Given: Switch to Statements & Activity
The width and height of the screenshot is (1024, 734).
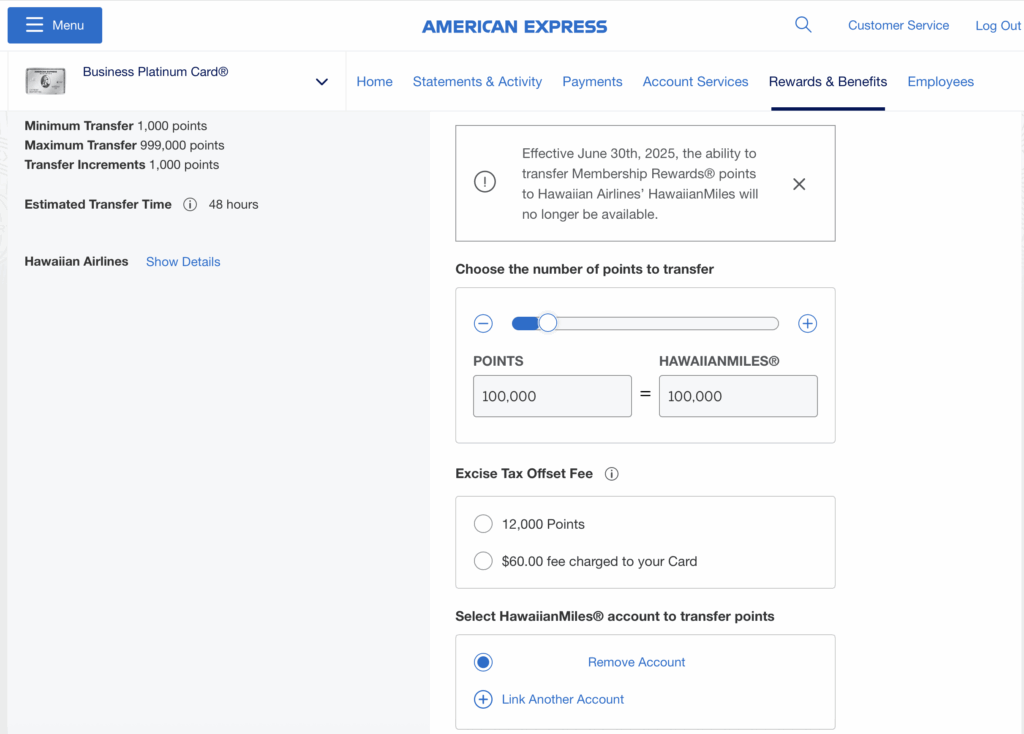Looking at the screenshot, I should (x=477, y=81).
